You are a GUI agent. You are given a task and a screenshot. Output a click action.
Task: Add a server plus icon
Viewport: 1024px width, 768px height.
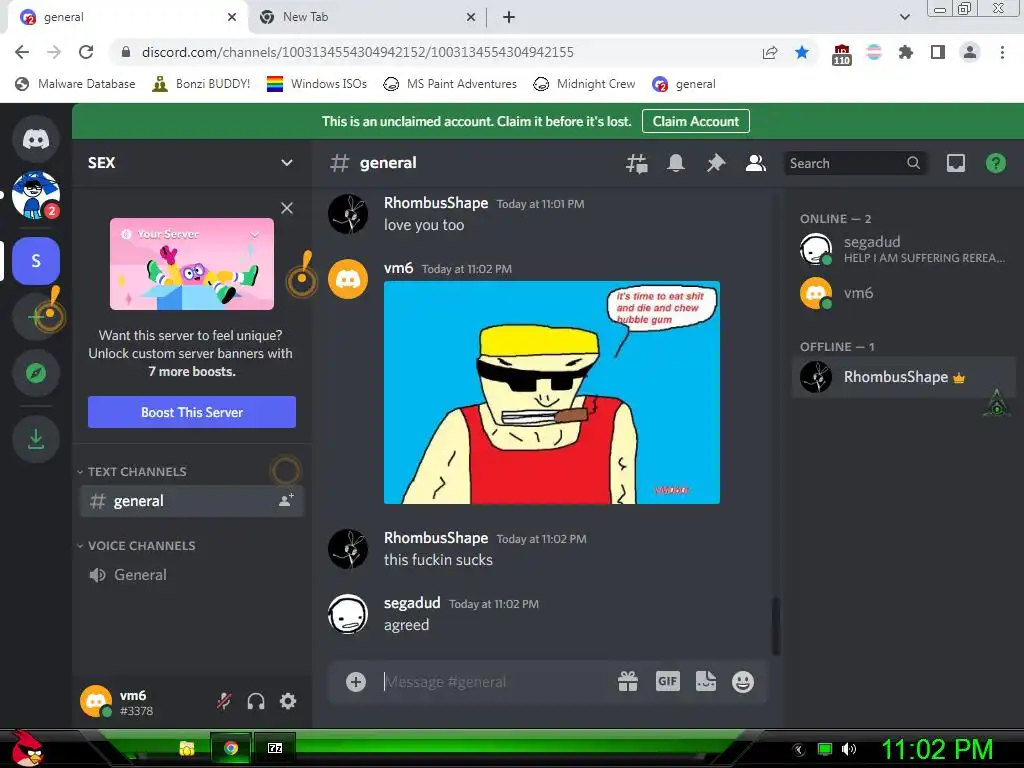tap(36, 317)
